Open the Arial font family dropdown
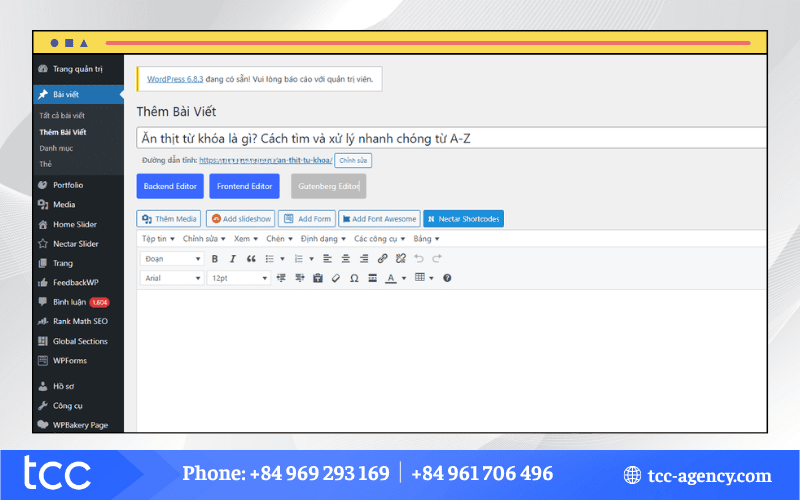The width and height of the screenshot is (800, 500). tap(171, 278)
